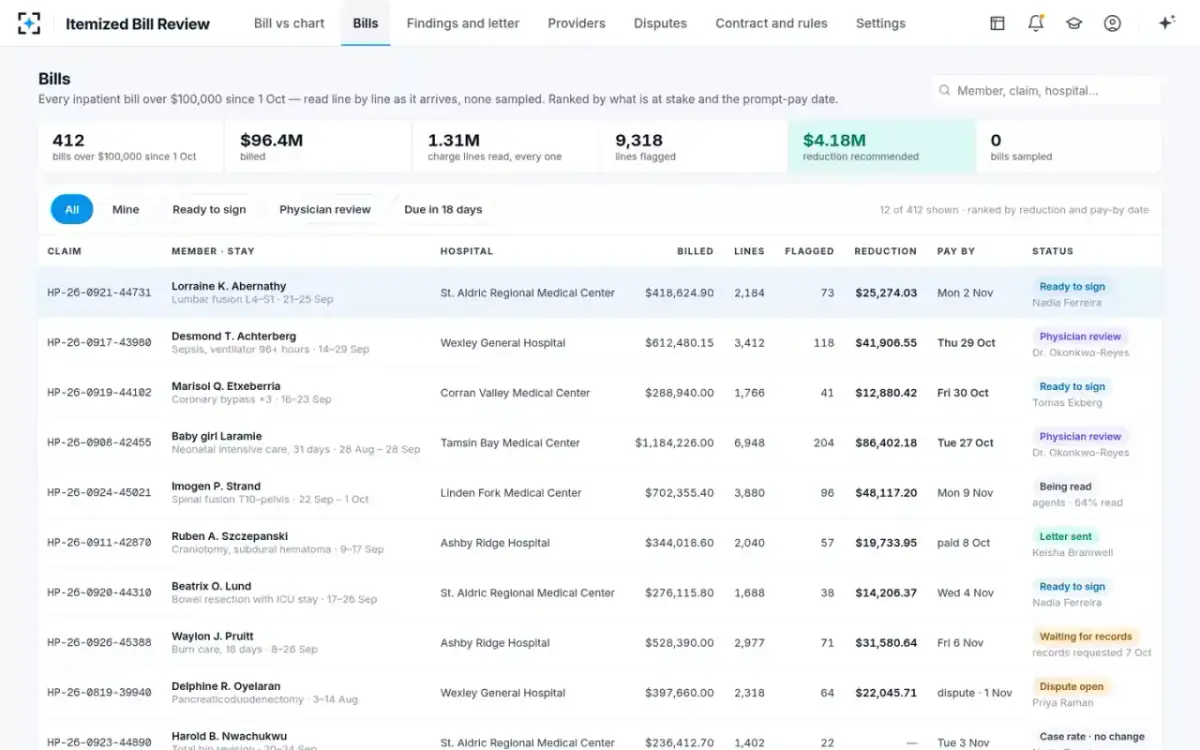The image size is (1200, 750).
Task: Click the search magnifier icon
Action: (944, 90)
